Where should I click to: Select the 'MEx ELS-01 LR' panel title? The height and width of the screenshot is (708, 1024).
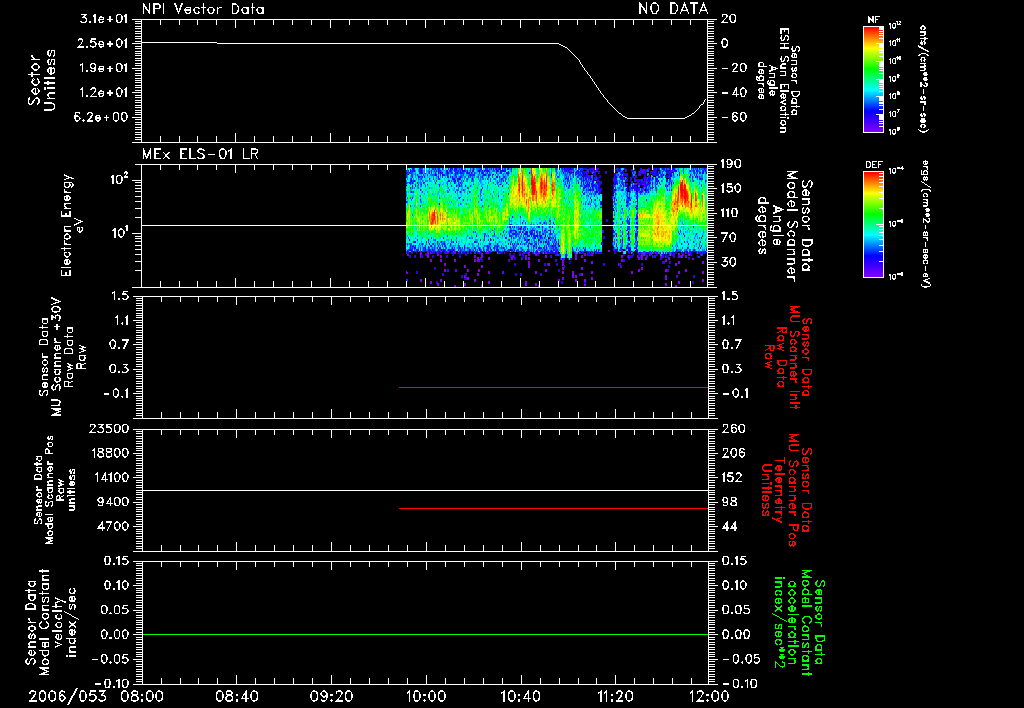[x=200, y=154]
